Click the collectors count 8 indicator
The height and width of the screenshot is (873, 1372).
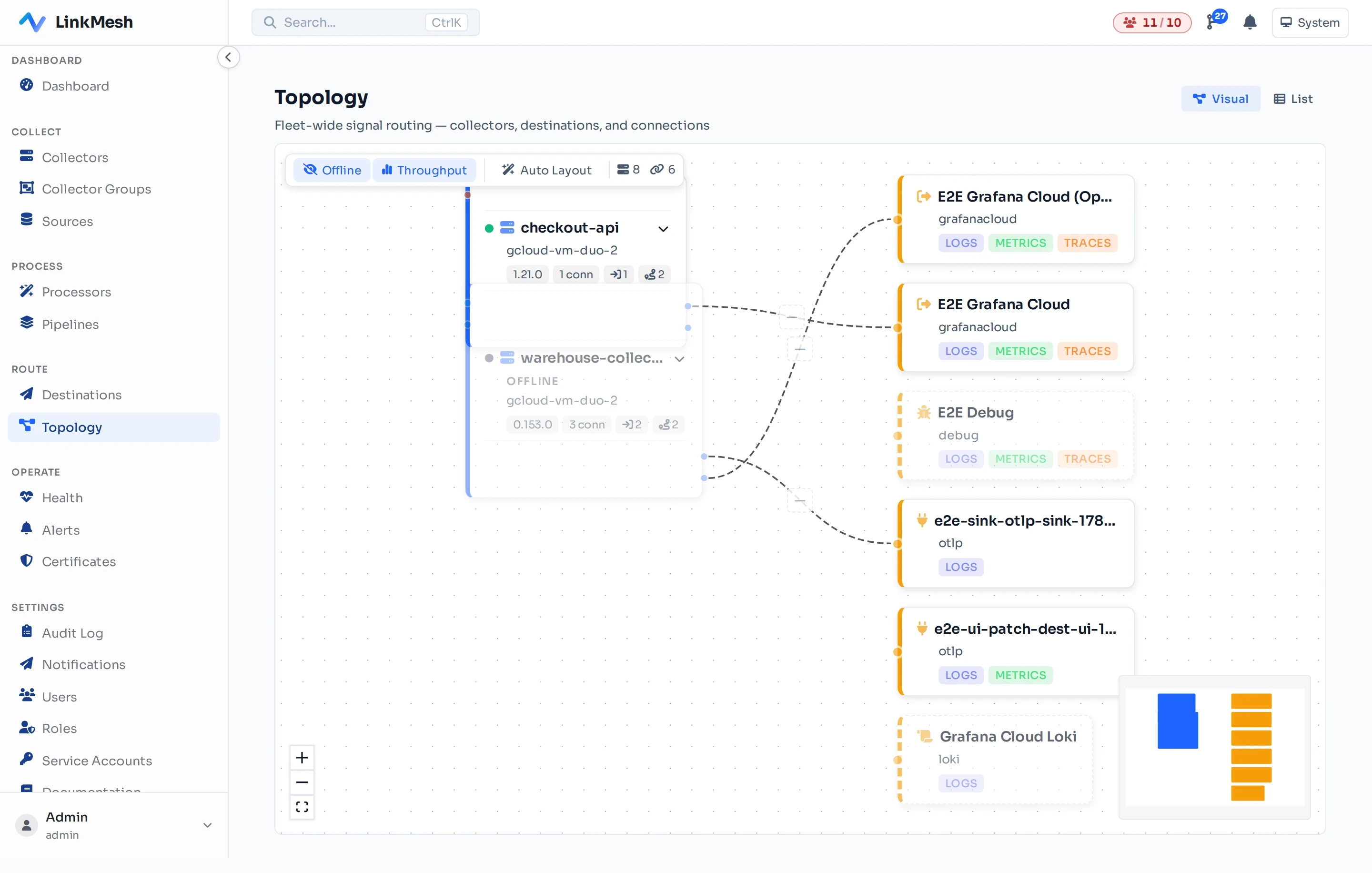(628, 170)
